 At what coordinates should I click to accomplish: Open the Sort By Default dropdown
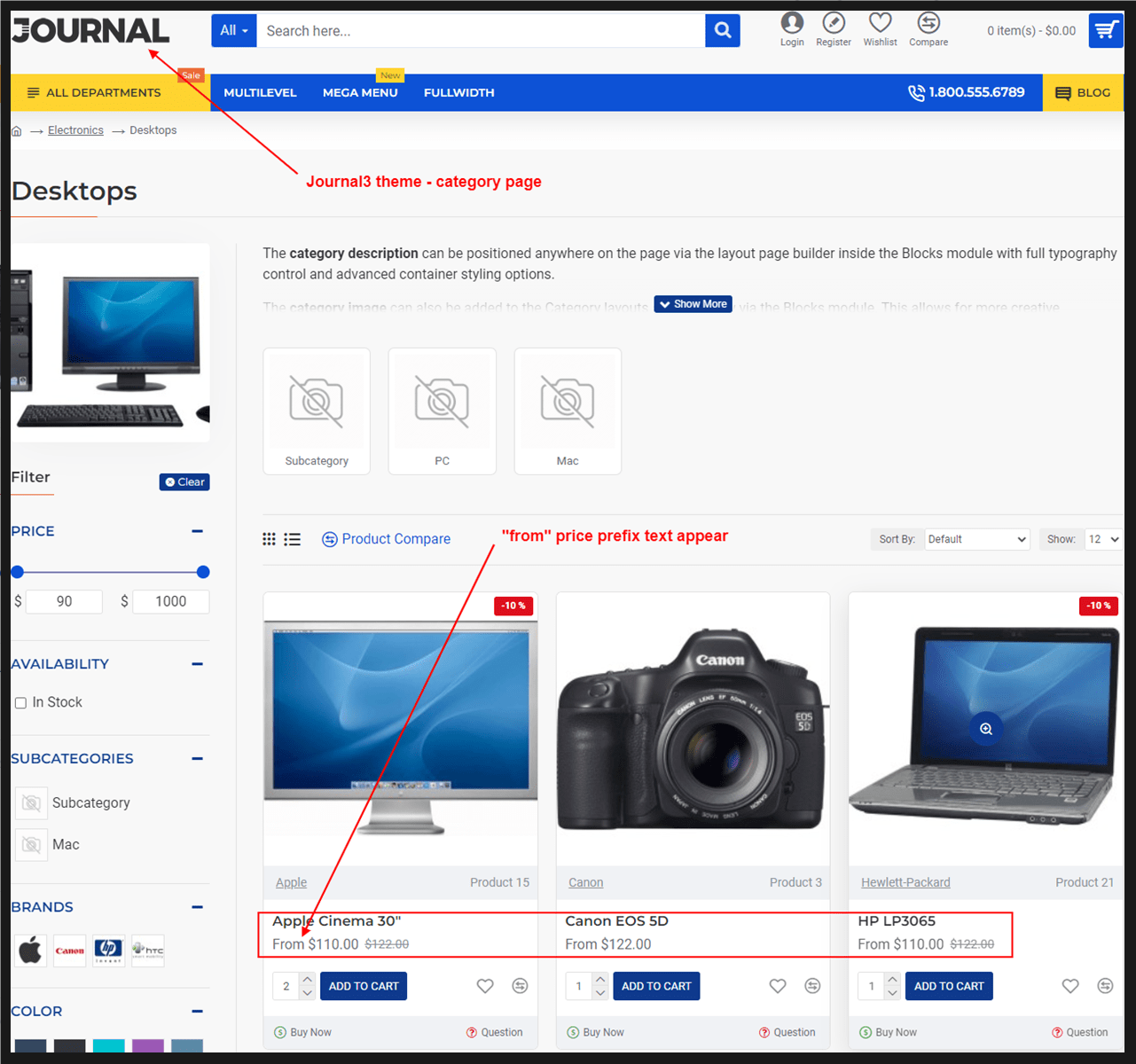[976, 539]
